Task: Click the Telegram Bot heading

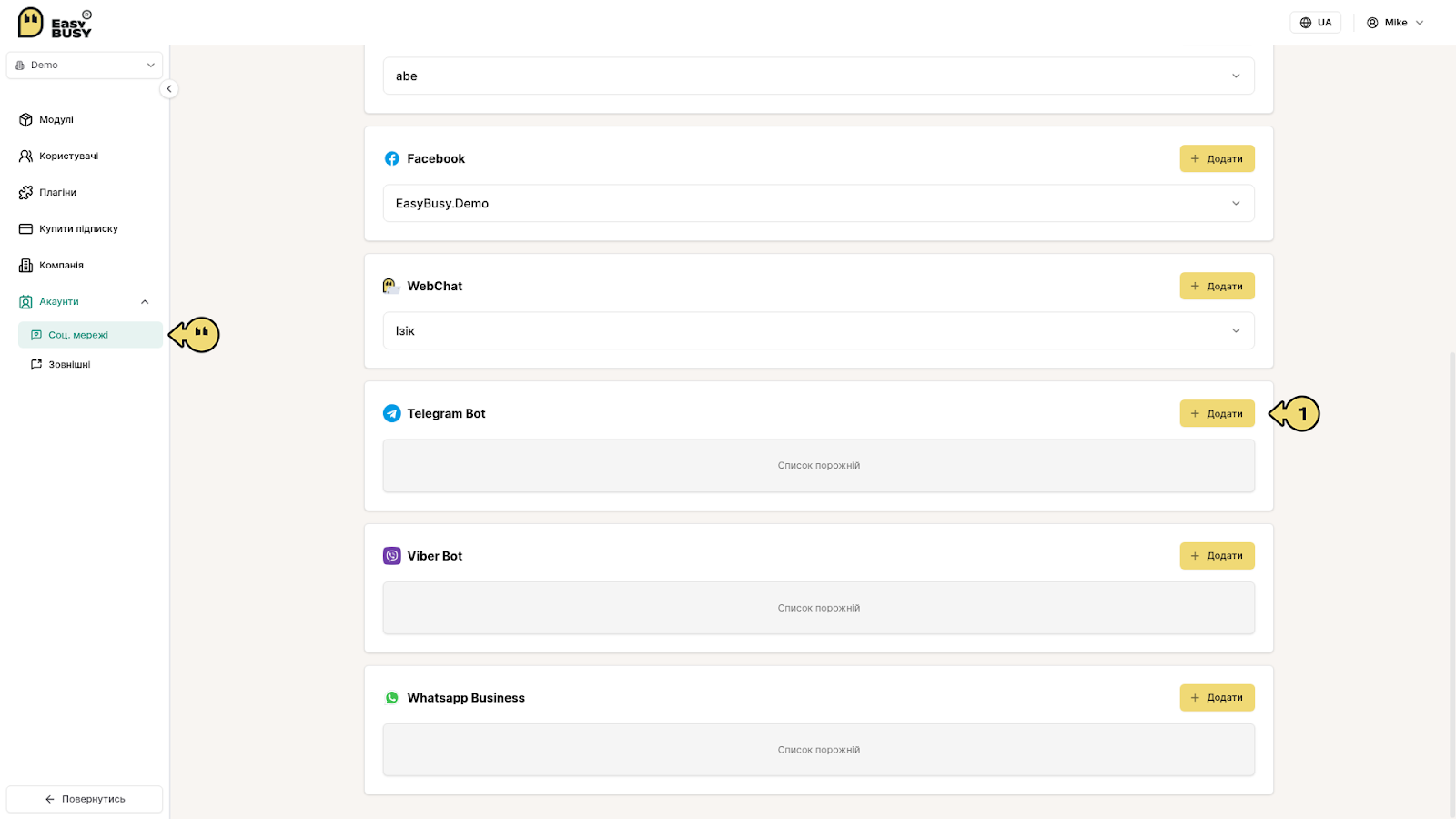Action: (x=446, y=413)
